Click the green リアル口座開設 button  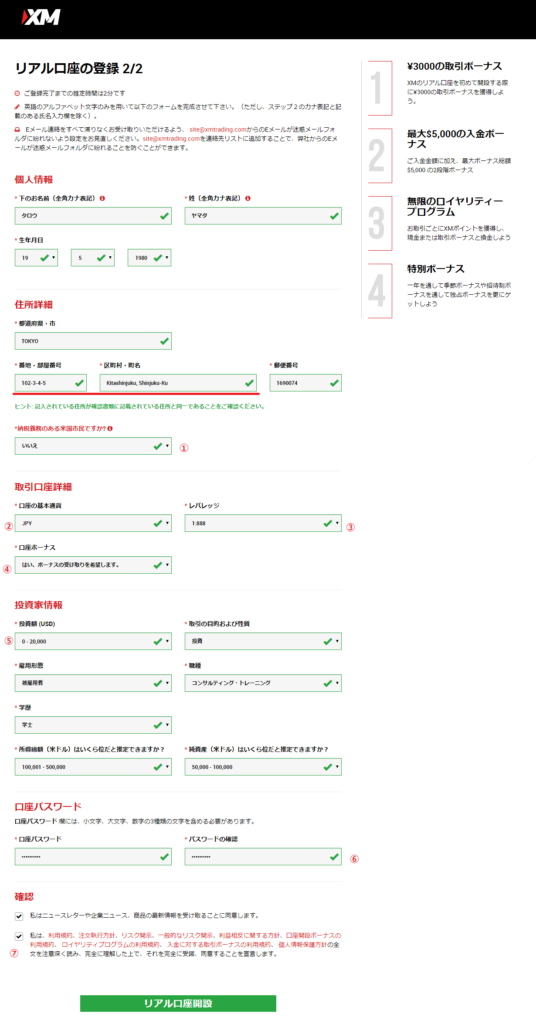click(x=178, y=1003)
